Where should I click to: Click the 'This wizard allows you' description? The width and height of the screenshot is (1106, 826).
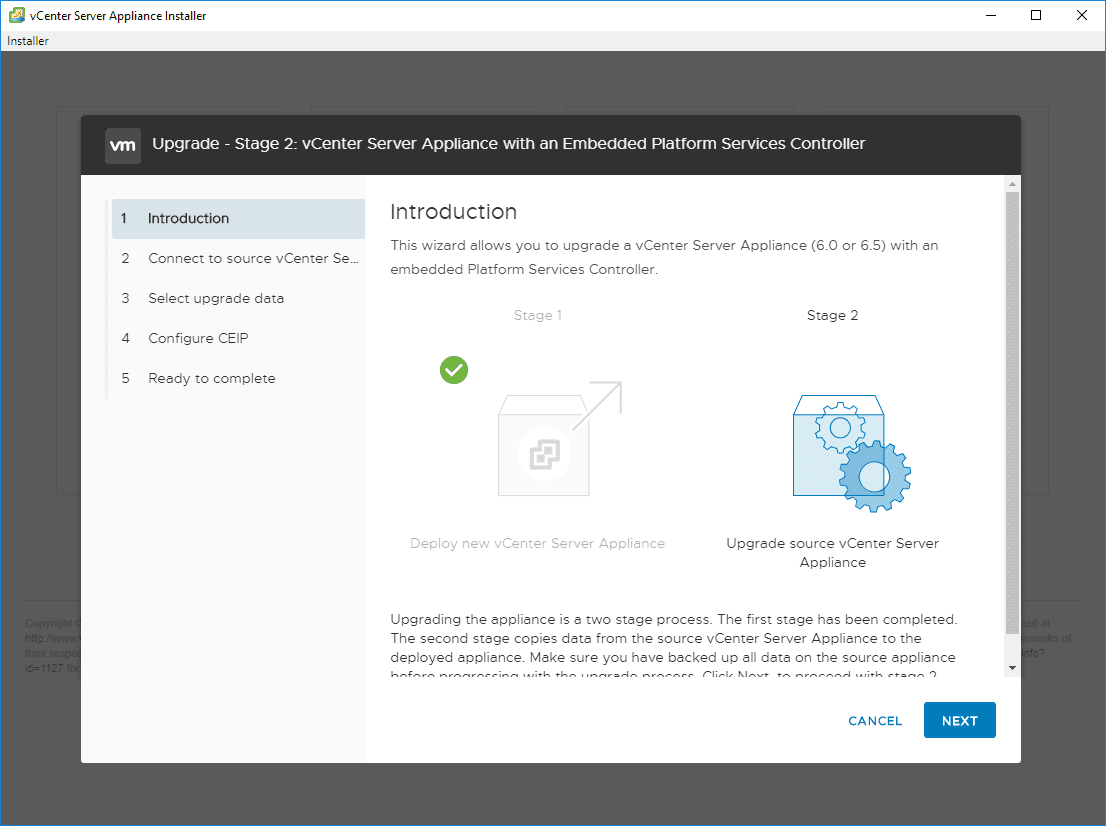coord(664,257)
